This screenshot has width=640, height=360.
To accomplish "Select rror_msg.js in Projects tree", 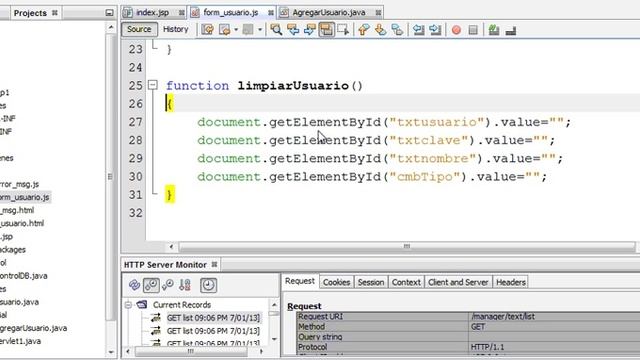I will (x=20, y=184).
